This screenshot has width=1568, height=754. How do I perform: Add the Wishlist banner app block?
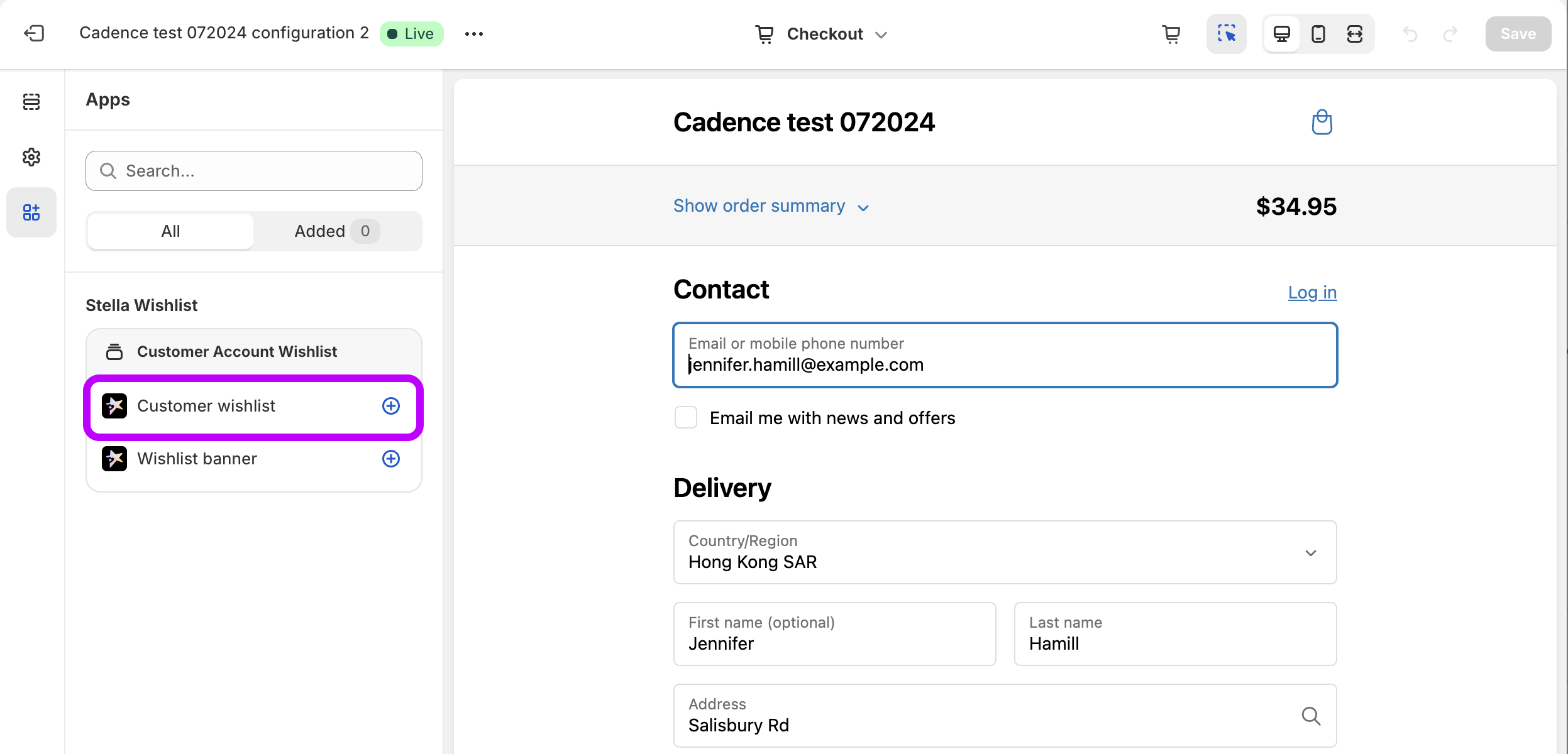click(x=391, y=459)
